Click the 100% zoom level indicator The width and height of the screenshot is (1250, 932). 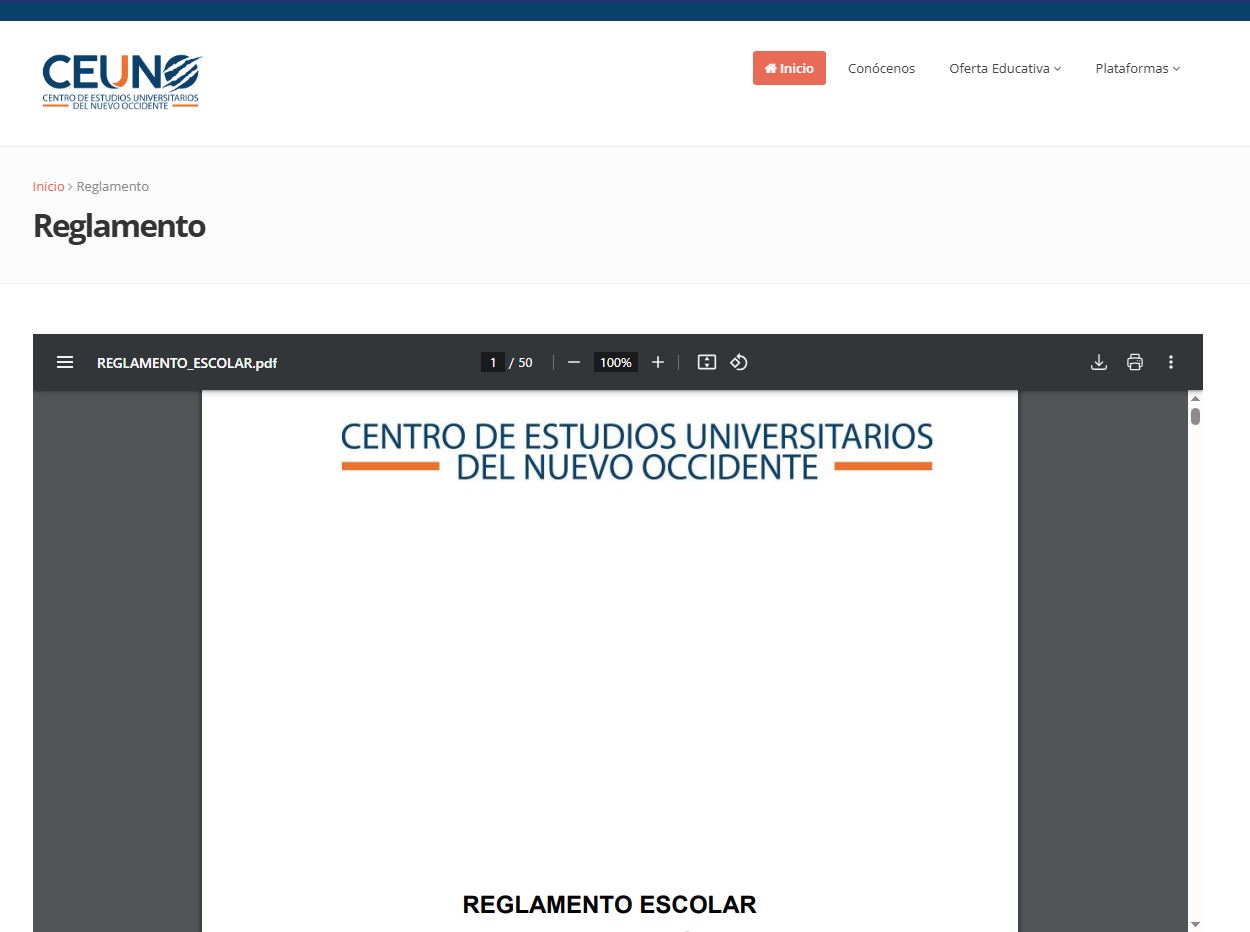615,362
